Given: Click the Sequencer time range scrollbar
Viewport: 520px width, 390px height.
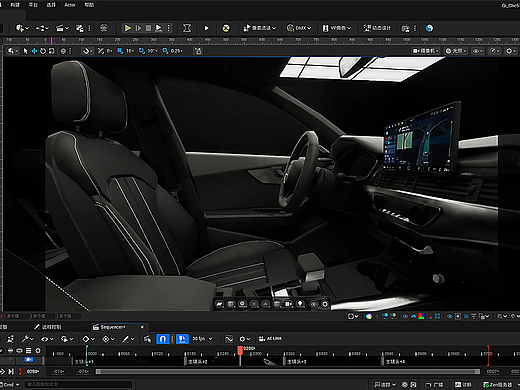Looking at the screenshot, I should coord(288,371).
